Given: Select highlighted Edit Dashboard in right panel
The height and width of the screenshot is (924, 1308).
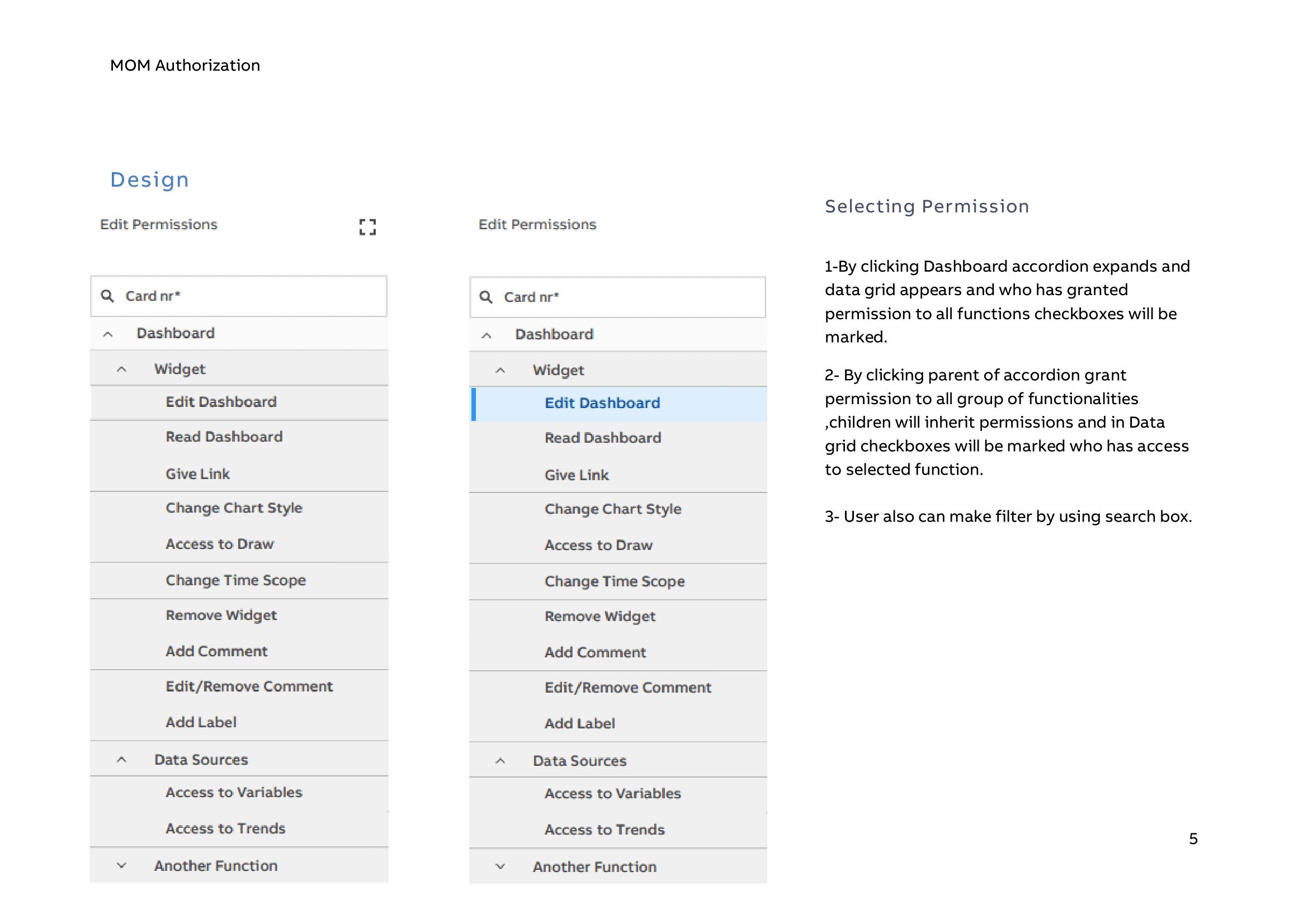Looking at the screenshot, I should pyautogui.click(x=602, y=404).
